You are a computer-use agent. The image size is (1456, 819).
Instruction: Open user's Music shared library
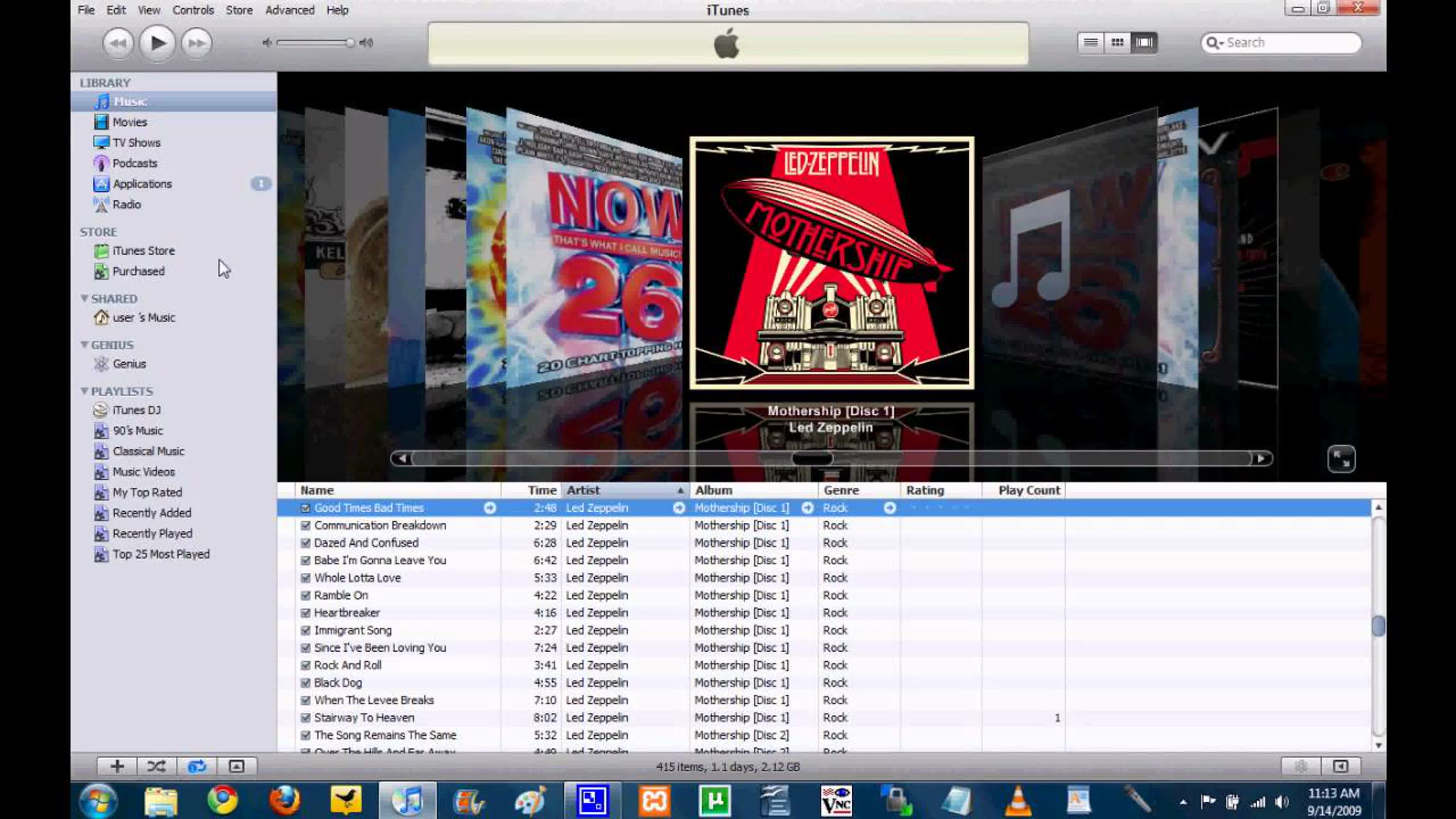click(x=144, y=318)
